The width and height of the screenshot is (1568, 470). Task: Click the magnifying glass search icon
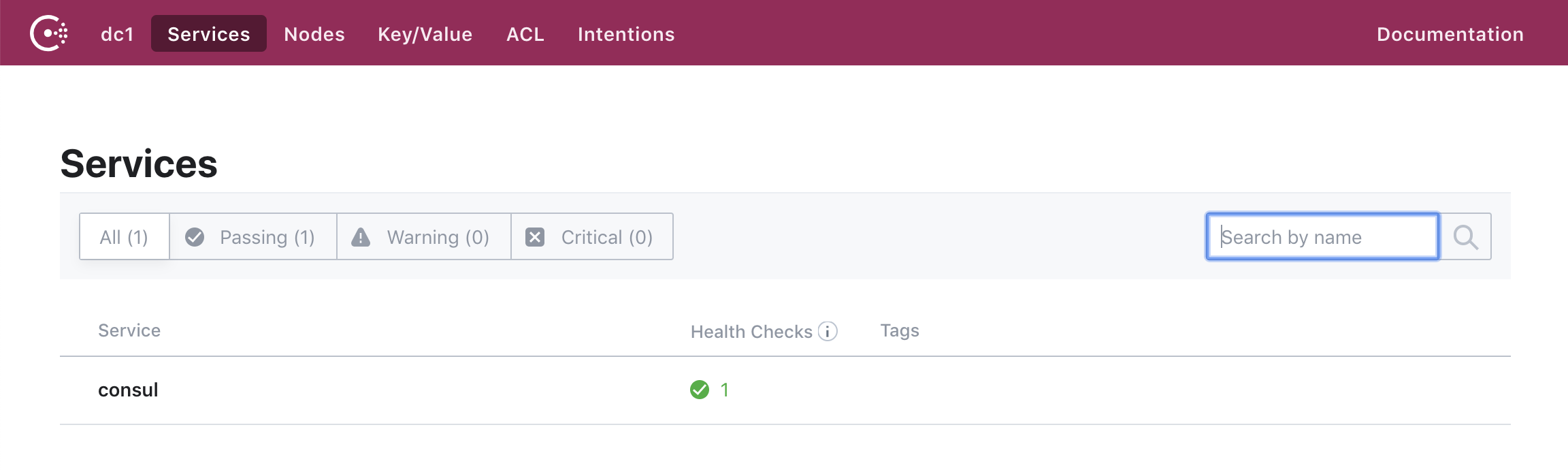pyautogui.click(x=1465, y=237)
